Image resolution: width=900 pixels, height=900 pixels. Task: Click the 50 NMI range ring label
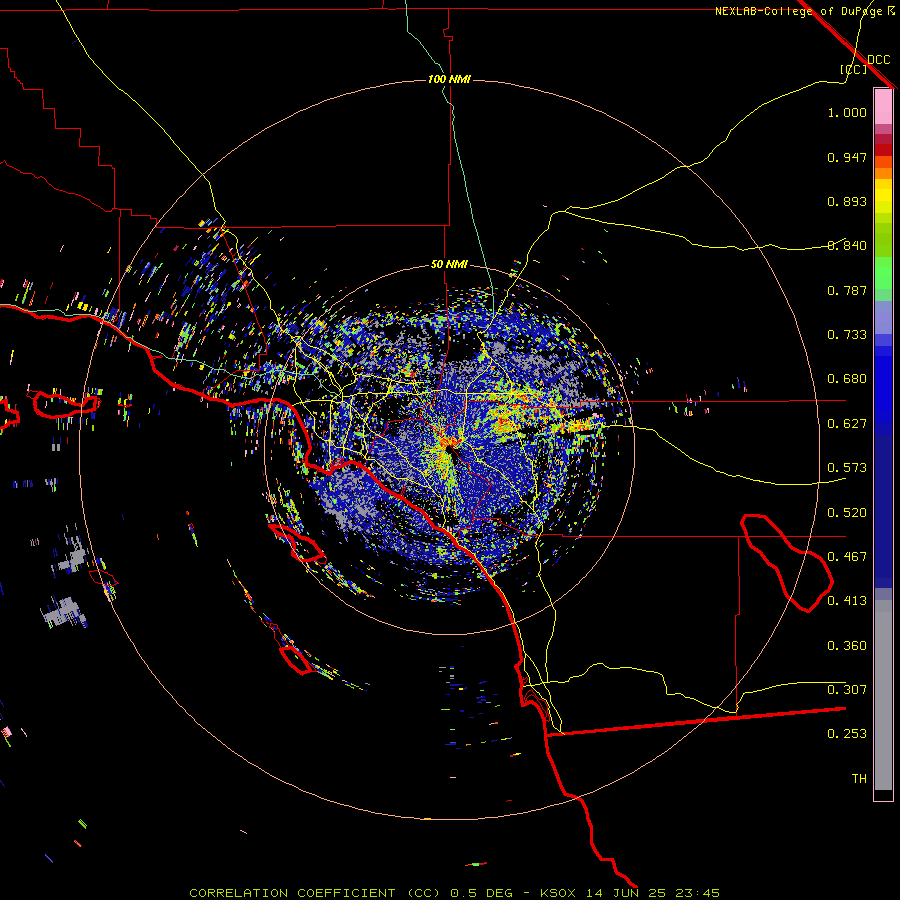click(x=449, y=264)
